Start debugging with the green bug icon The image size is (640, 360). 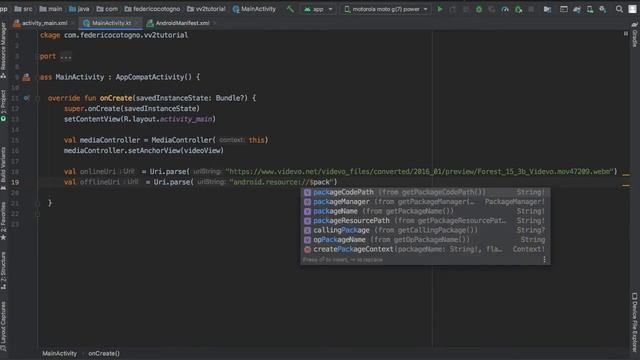pyautogui.click(x=479, y=9)
